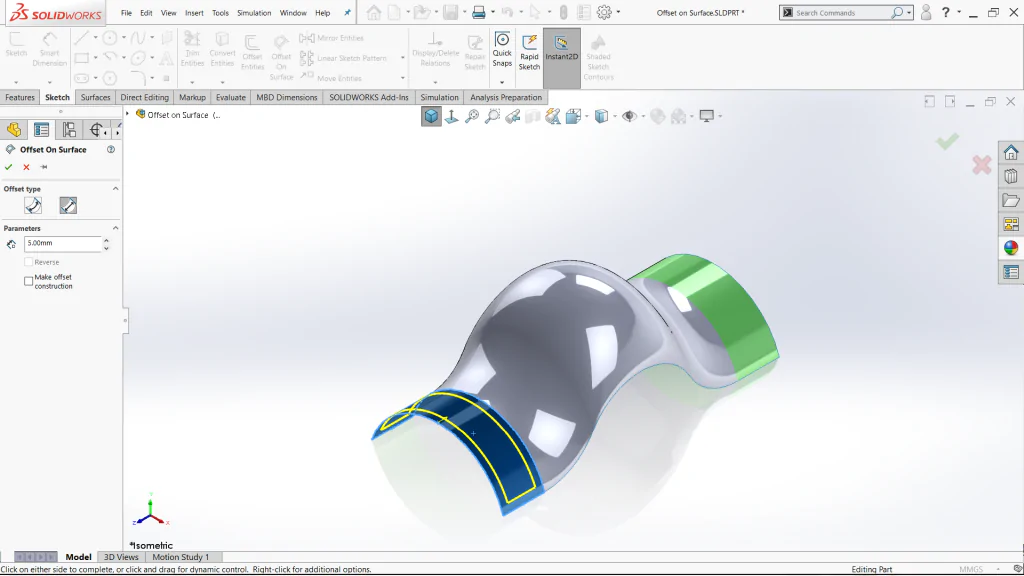Click Search Commands field
Viewport: 1024px width, 576px height.
840,12
